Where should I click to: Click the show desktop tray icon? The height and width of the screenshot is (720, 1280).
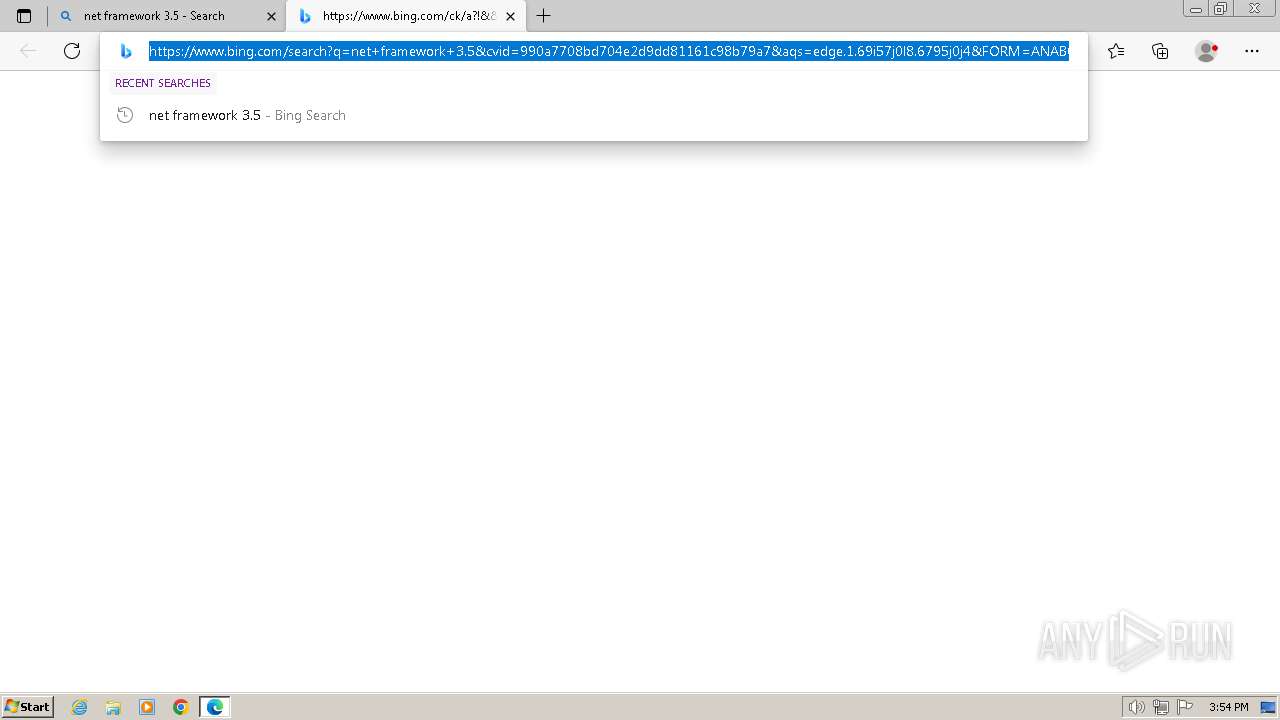(1268, 707)
